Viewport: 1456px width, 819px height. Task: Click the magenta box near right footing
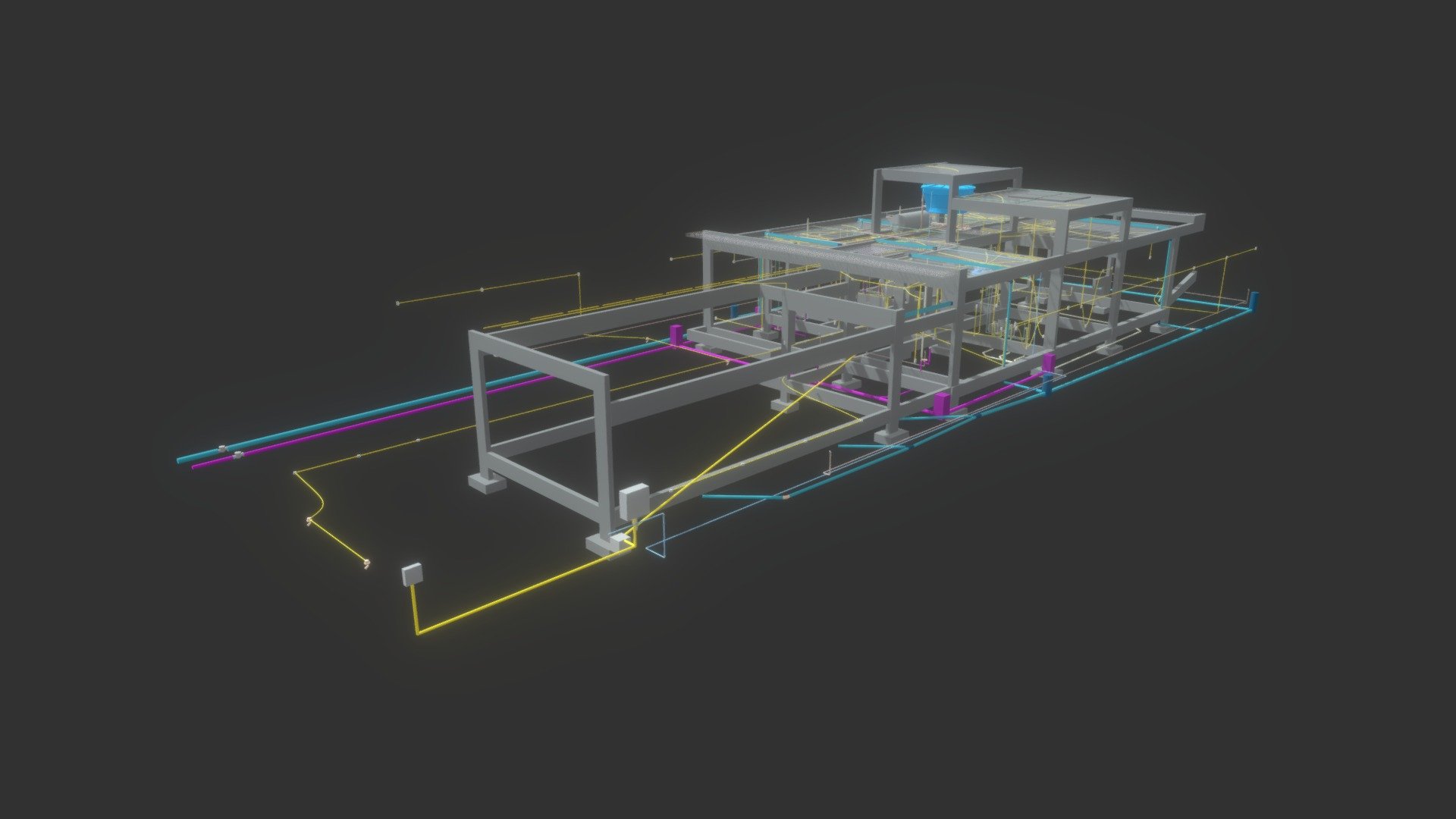942,404
